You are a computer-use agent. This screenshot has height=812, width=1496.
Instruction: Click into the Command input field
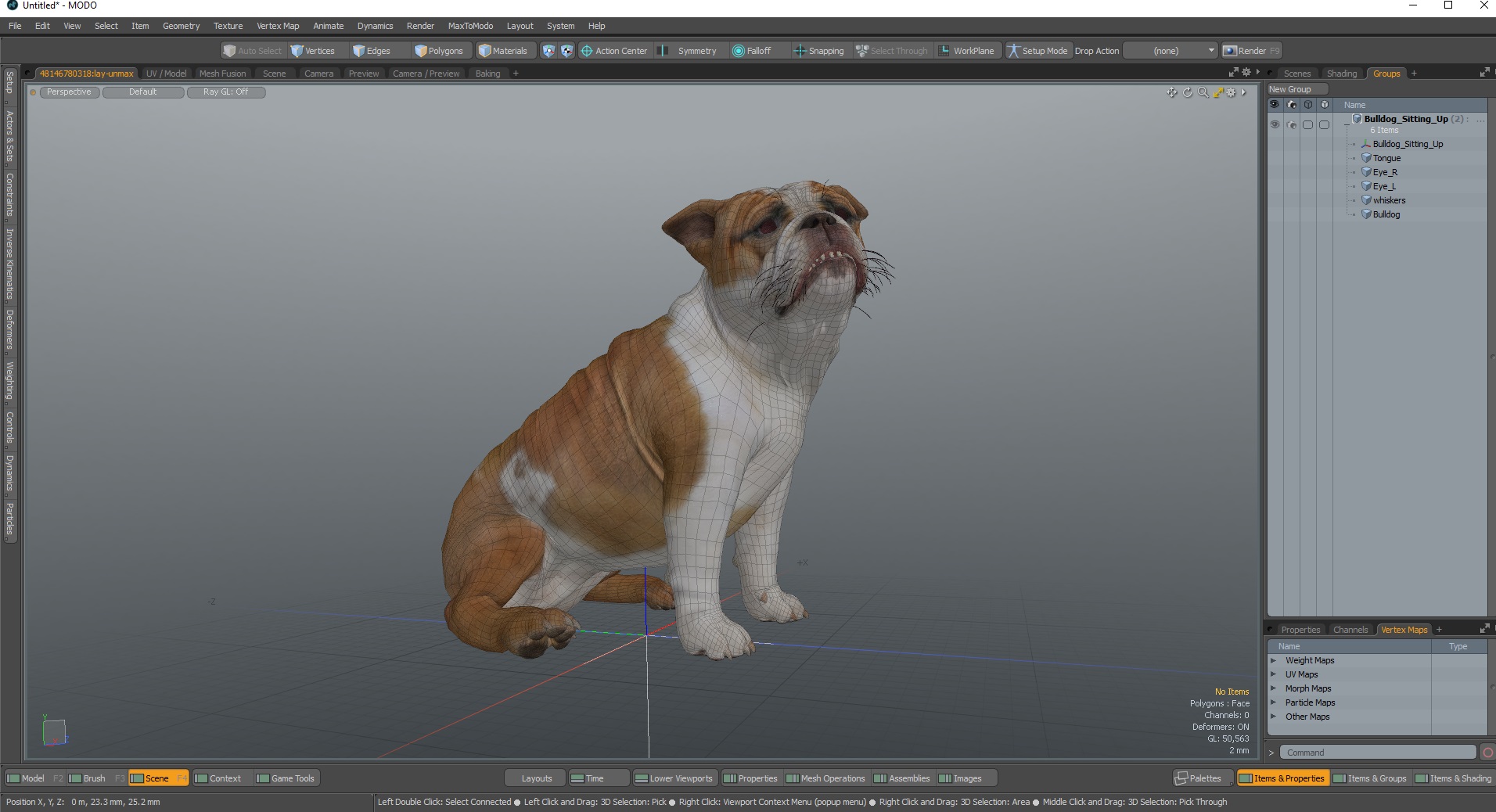pyautogui.click(x=1377, y=753)
